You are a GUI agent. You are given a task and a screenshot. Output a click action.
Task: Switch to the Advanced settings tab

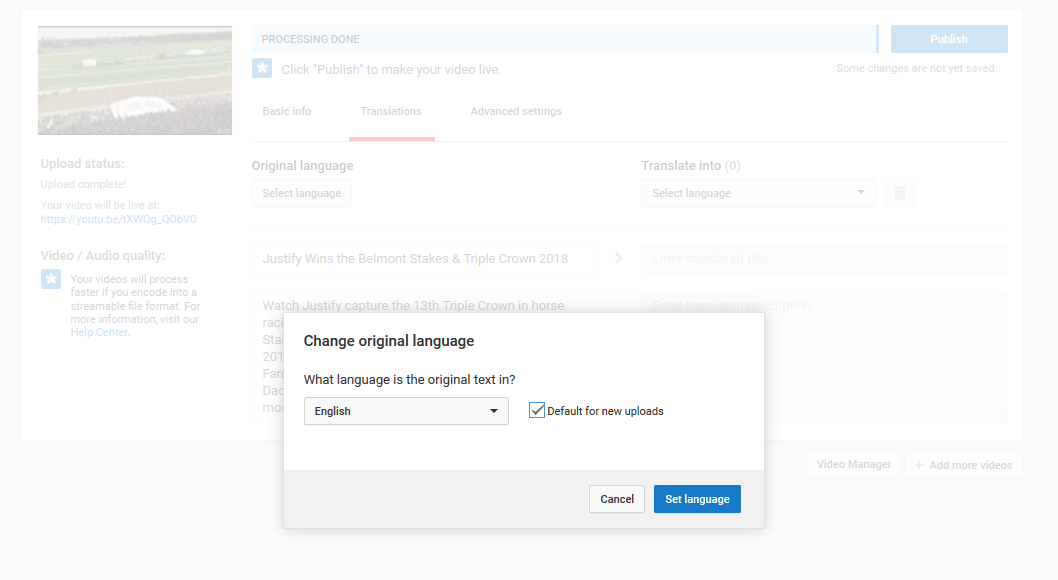516,111
